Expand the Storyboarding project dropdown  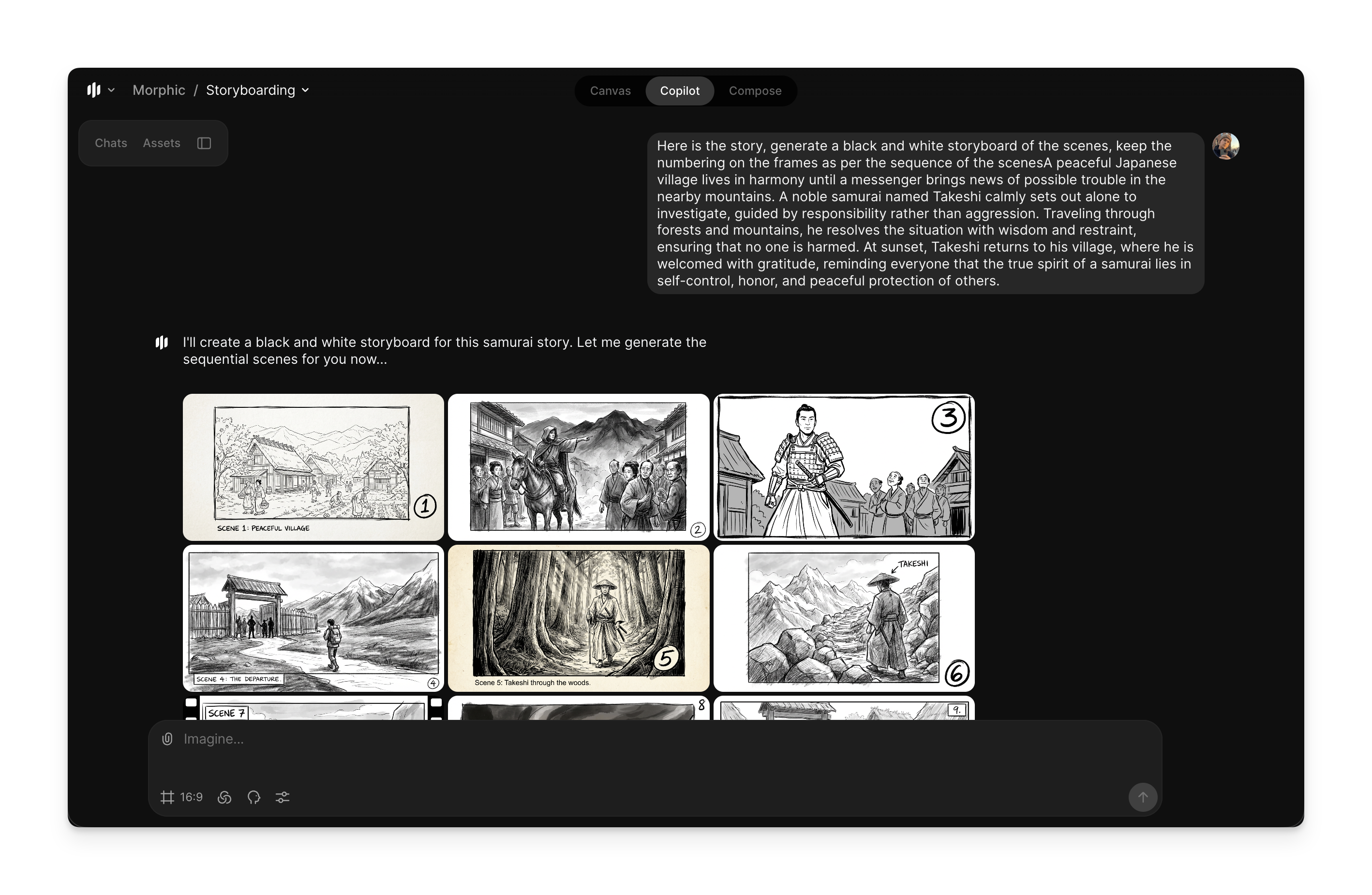point(306,90)
